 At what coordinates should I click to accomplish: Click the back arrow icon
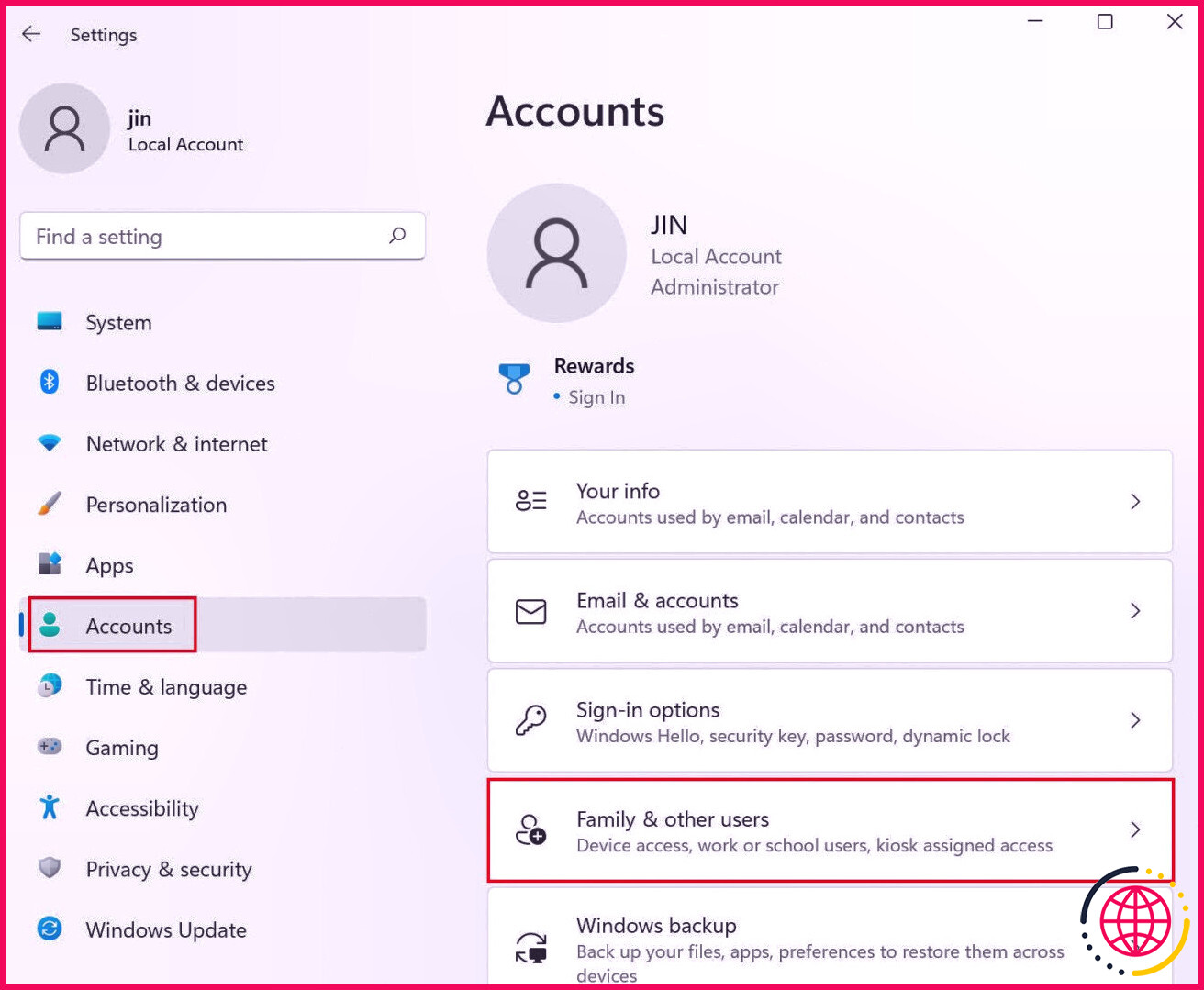point(31,34)
